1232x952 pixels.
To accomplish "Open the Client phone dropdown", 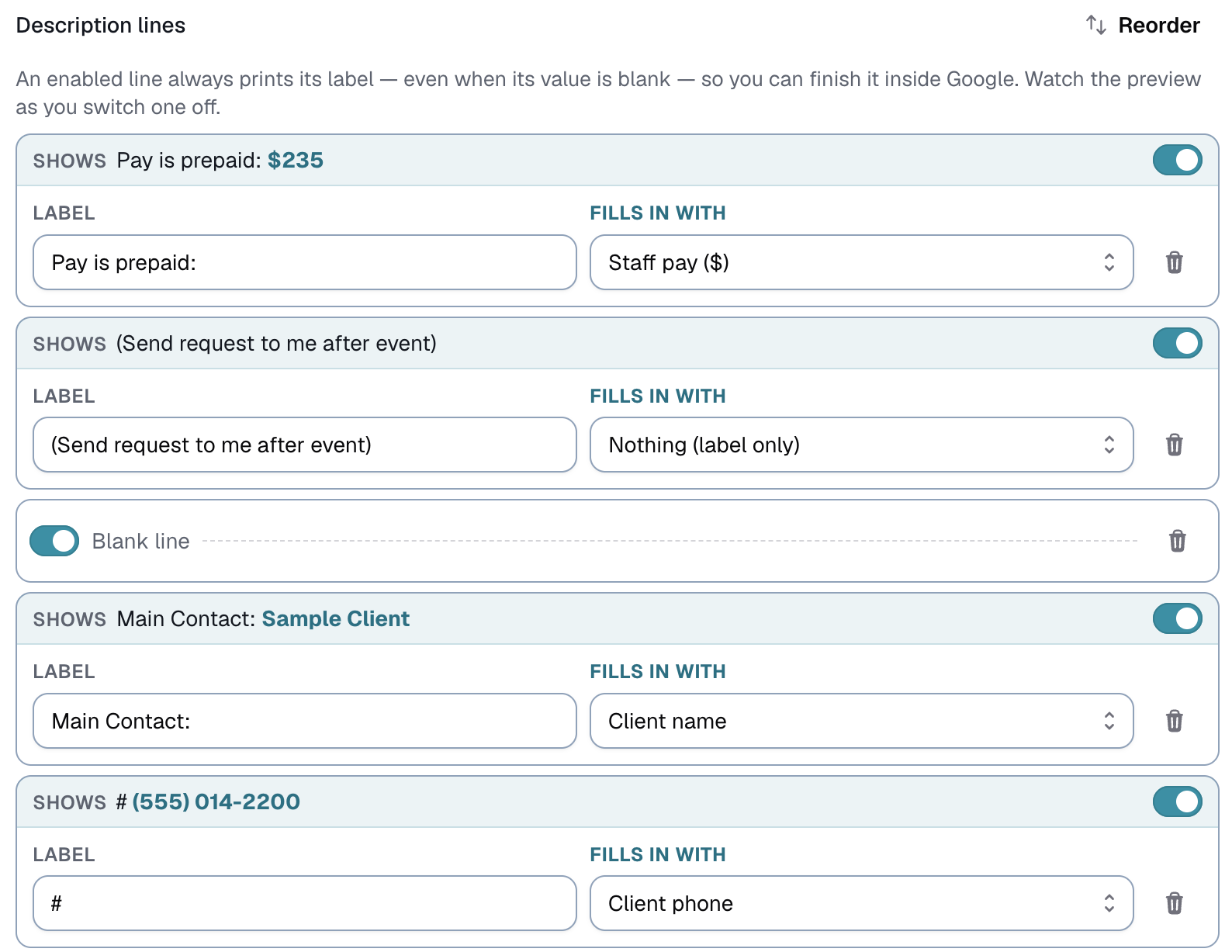I will [861, 903].
